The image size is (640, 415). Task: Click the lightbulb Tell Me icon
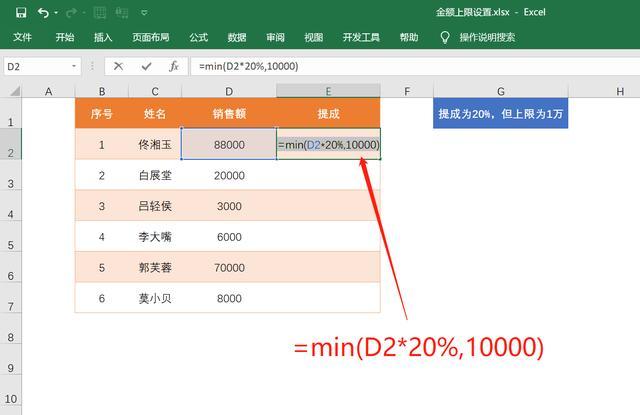(445, 38)
